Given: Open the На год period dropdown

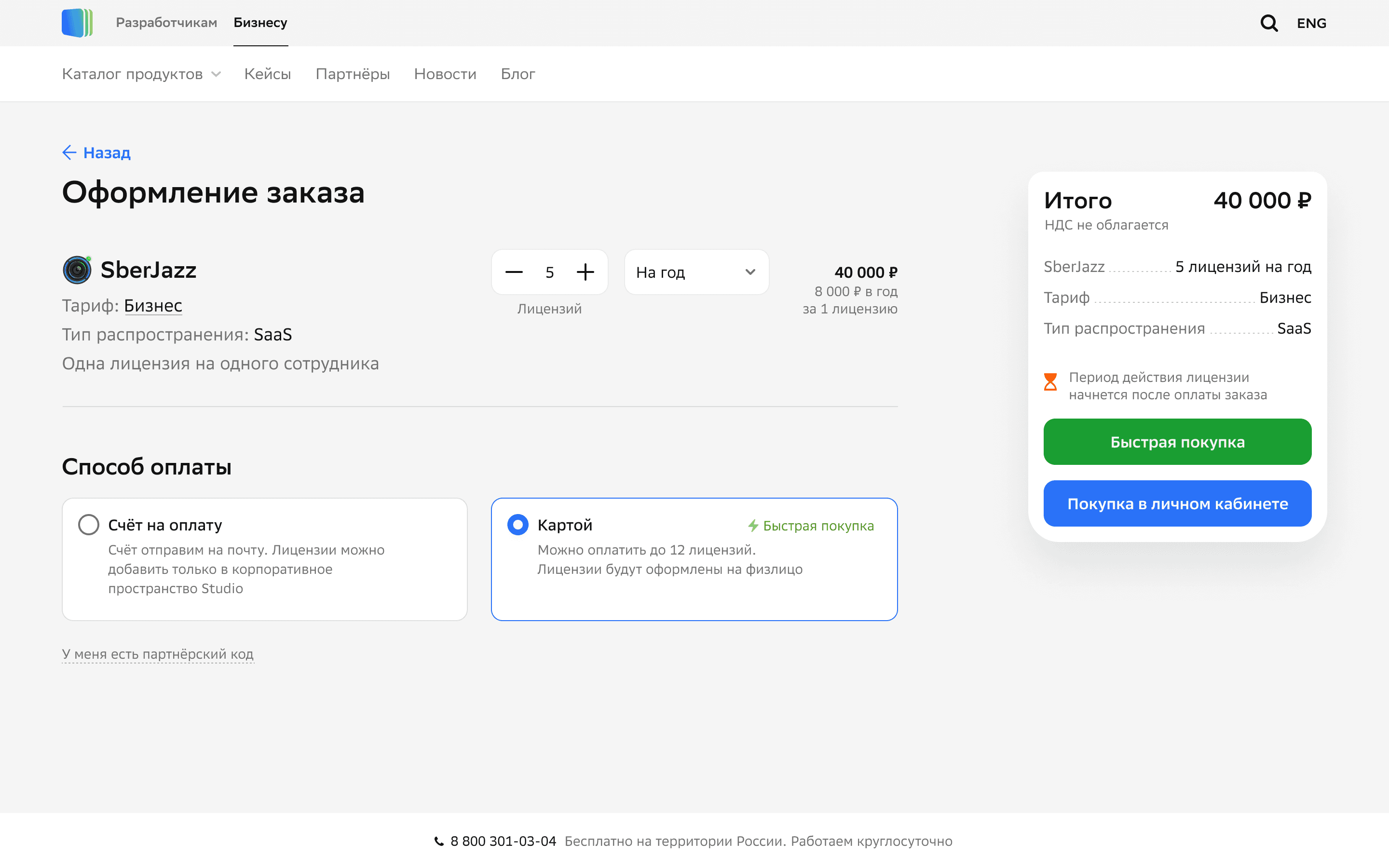Looking at the screenshot, I should [696, 272].
